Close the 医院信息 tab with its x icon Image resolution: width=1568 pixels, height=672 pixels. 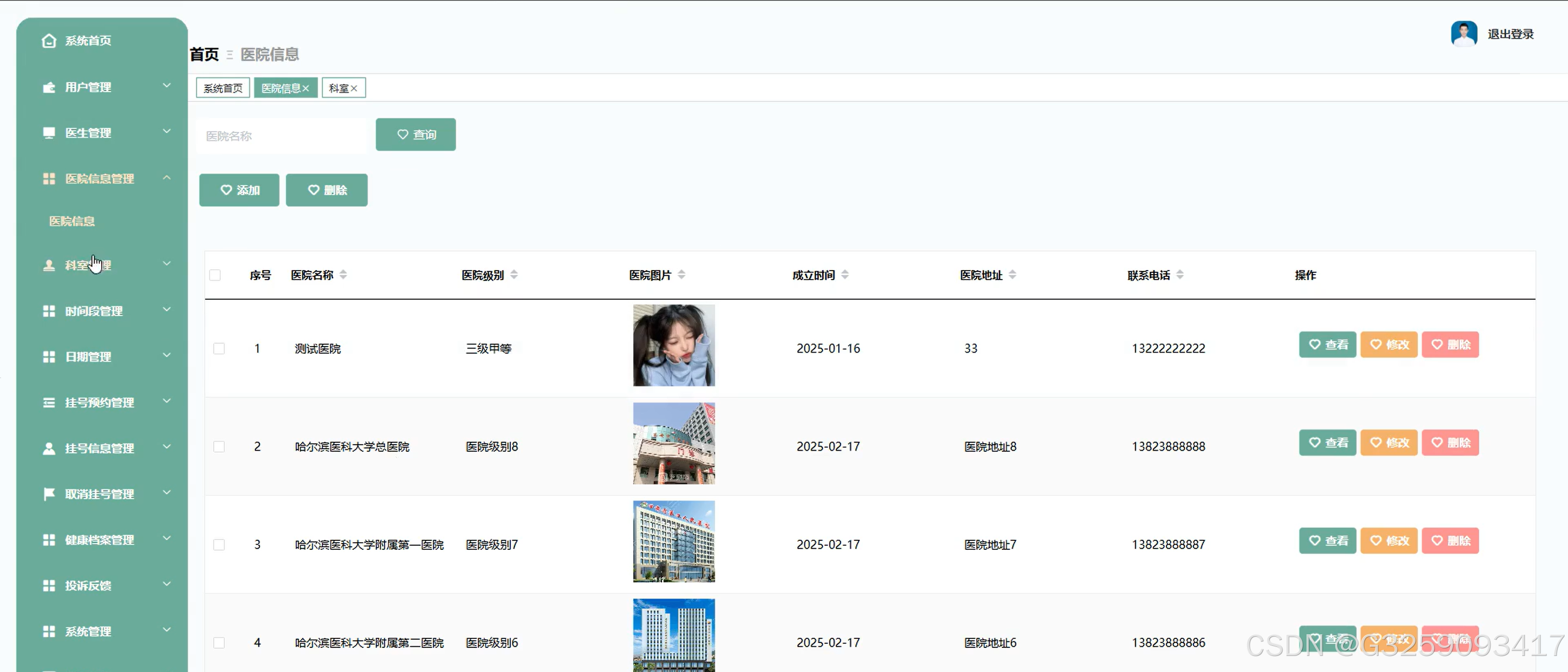[306, 88]
